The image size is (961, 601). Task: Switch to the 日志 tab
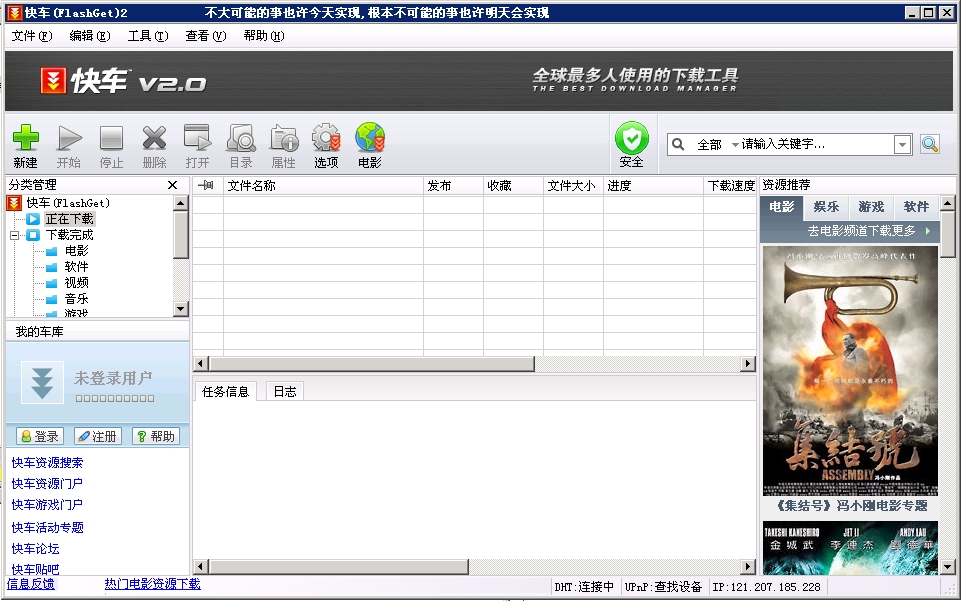pos(285,391)
